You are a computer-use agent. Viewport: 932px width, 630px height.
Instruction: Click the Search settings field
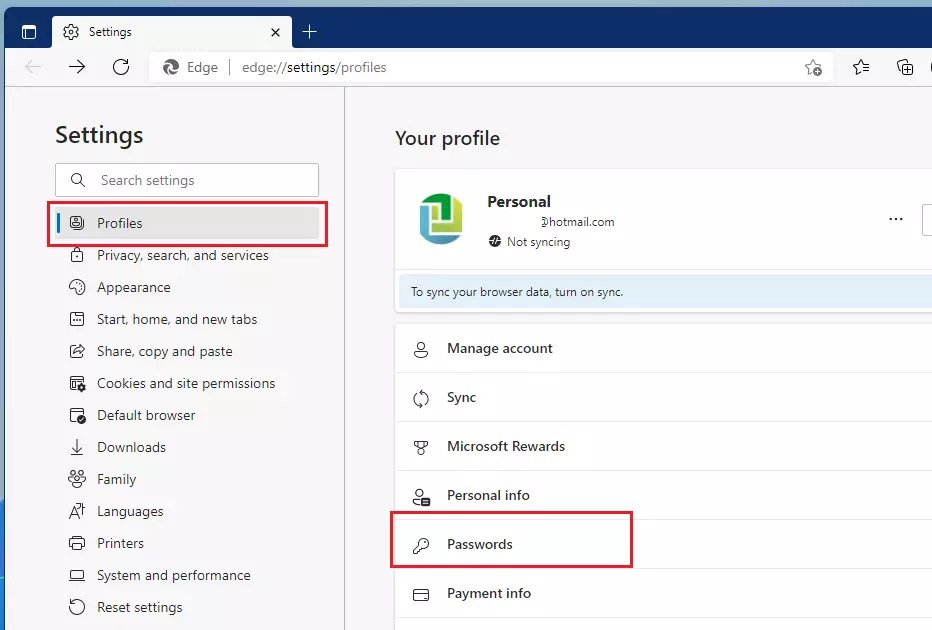point(186,180)
